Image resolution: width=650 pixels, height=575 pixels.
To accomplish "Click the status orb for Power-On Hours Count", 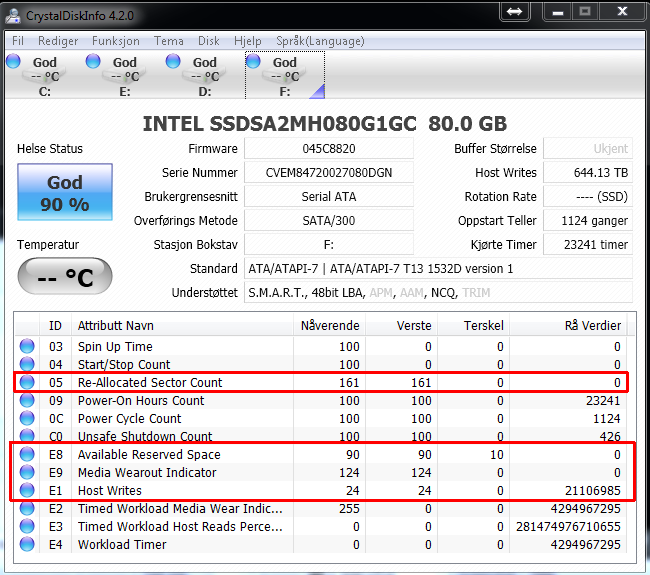I will [27, 400].
